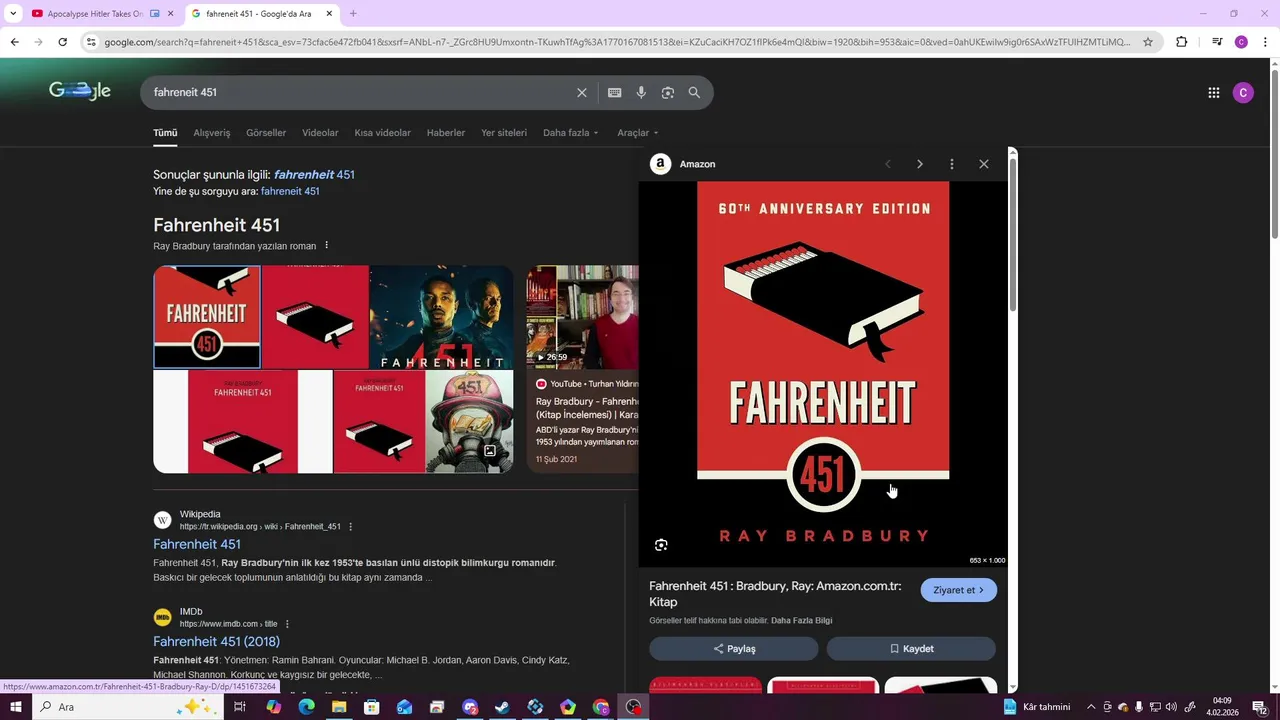The width and height of the screenshot is (1280, 720).
Task: Open media control icon in toolbar
Action: [1216, 42]
